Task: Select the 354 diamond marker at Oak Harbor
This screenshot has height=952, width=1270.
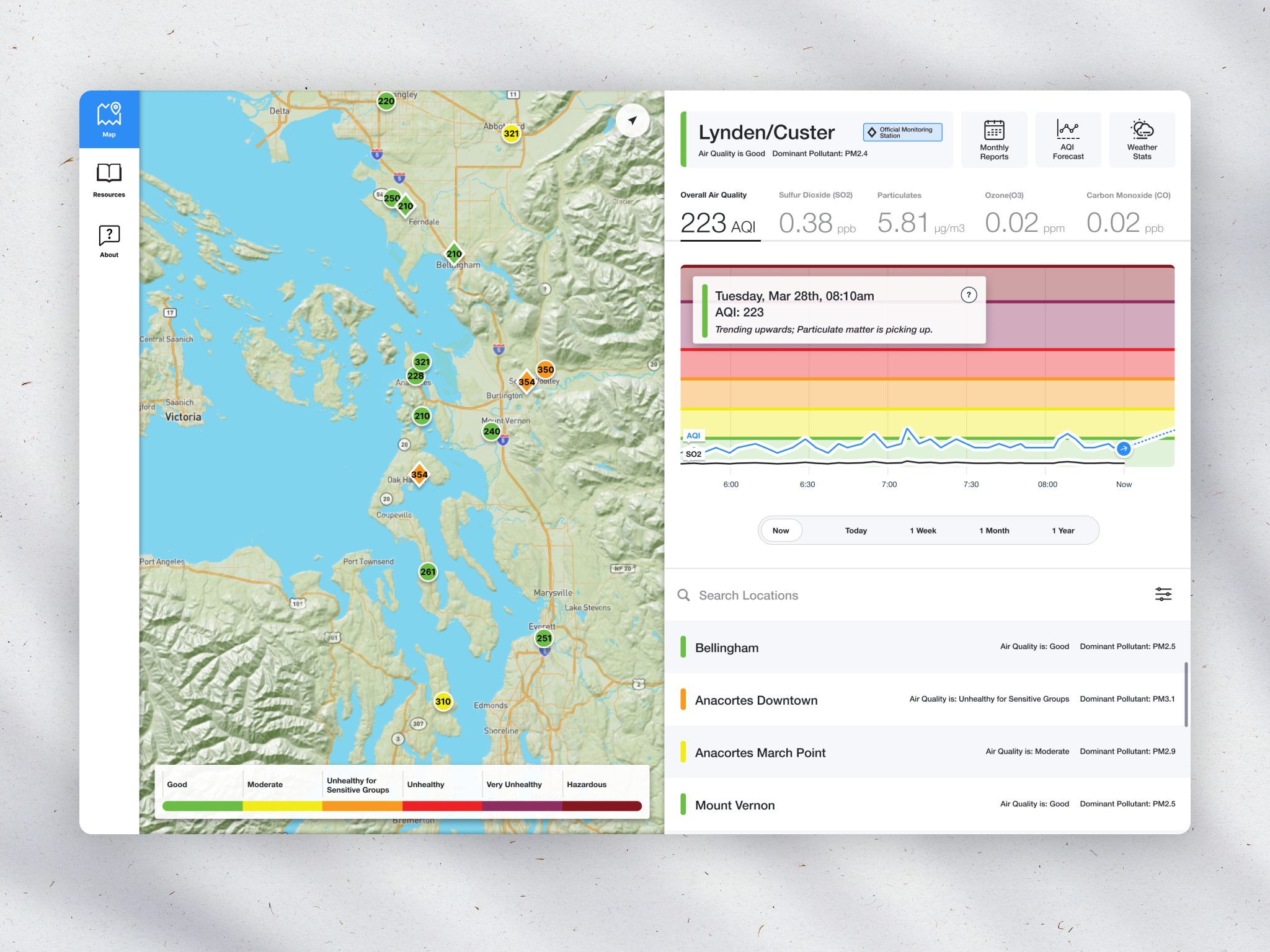Action: [419, 475]
